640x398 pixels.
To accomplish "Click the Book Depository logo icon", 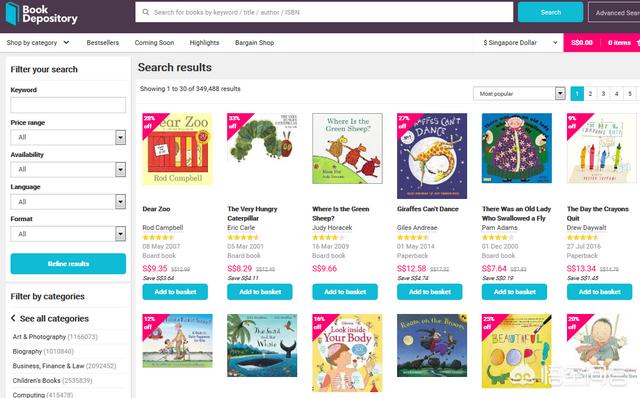I will point(12,13).
